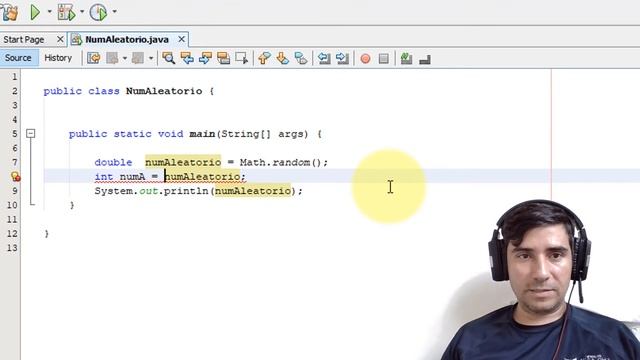This screenshot has width=640, height=360.
Task: Select the NumAleatorio.java tab
Action: click(x=127, y=40)
